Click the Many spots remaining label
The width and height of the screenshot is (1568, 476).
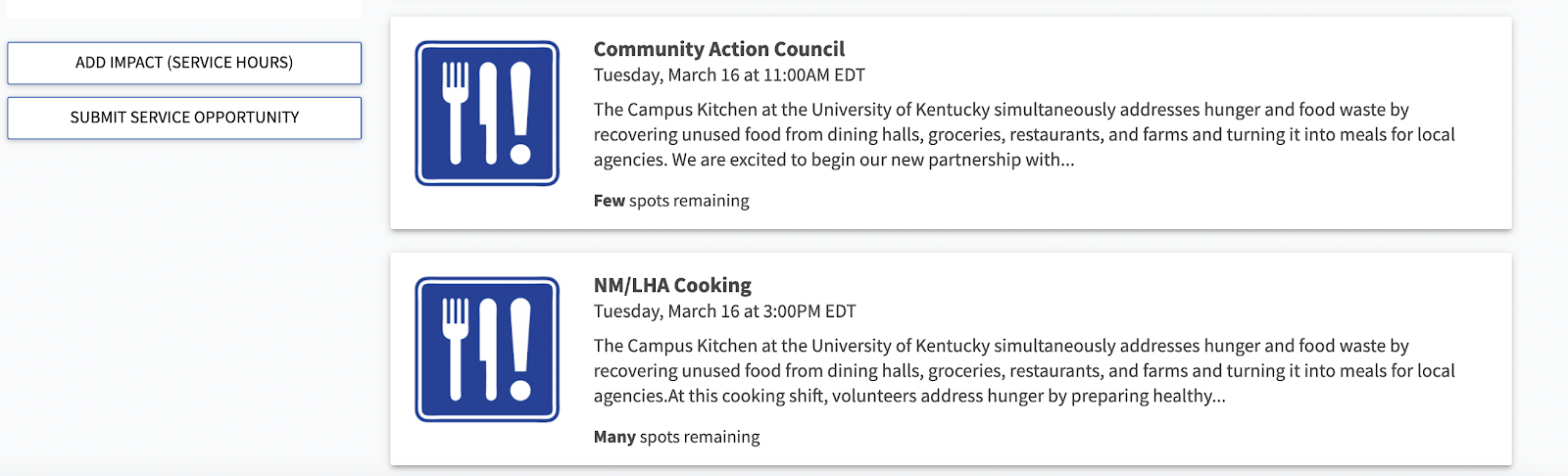click(x=676, y=437)
